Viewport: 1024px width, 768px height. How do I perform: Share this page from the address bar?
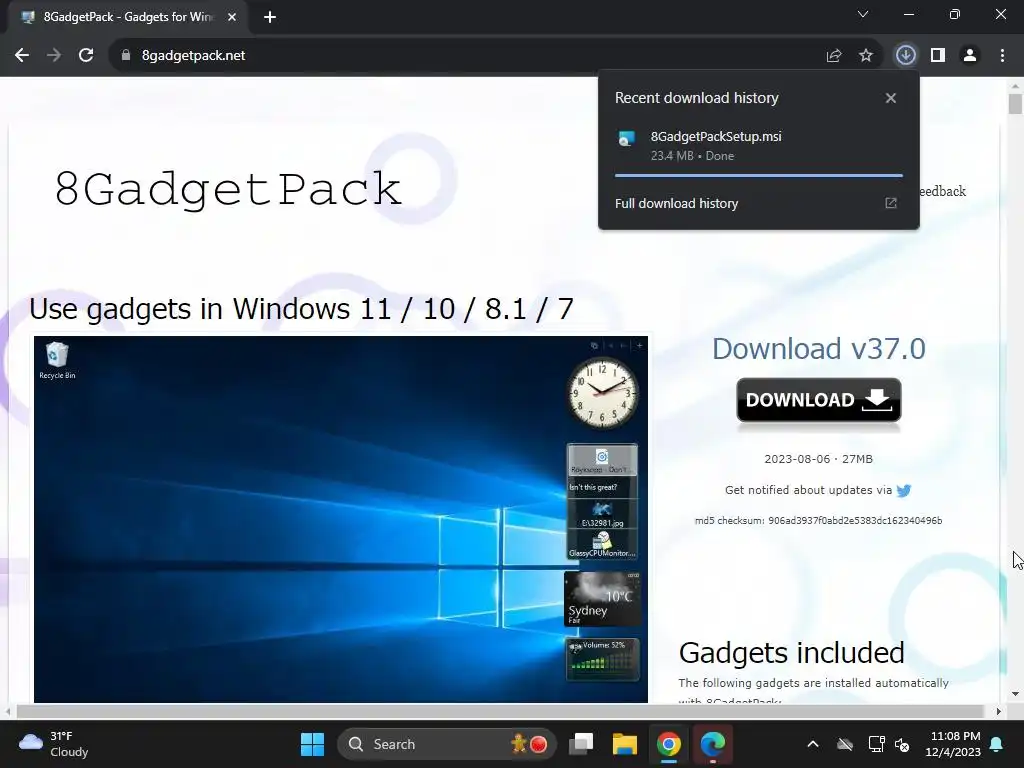pos(833,56)
